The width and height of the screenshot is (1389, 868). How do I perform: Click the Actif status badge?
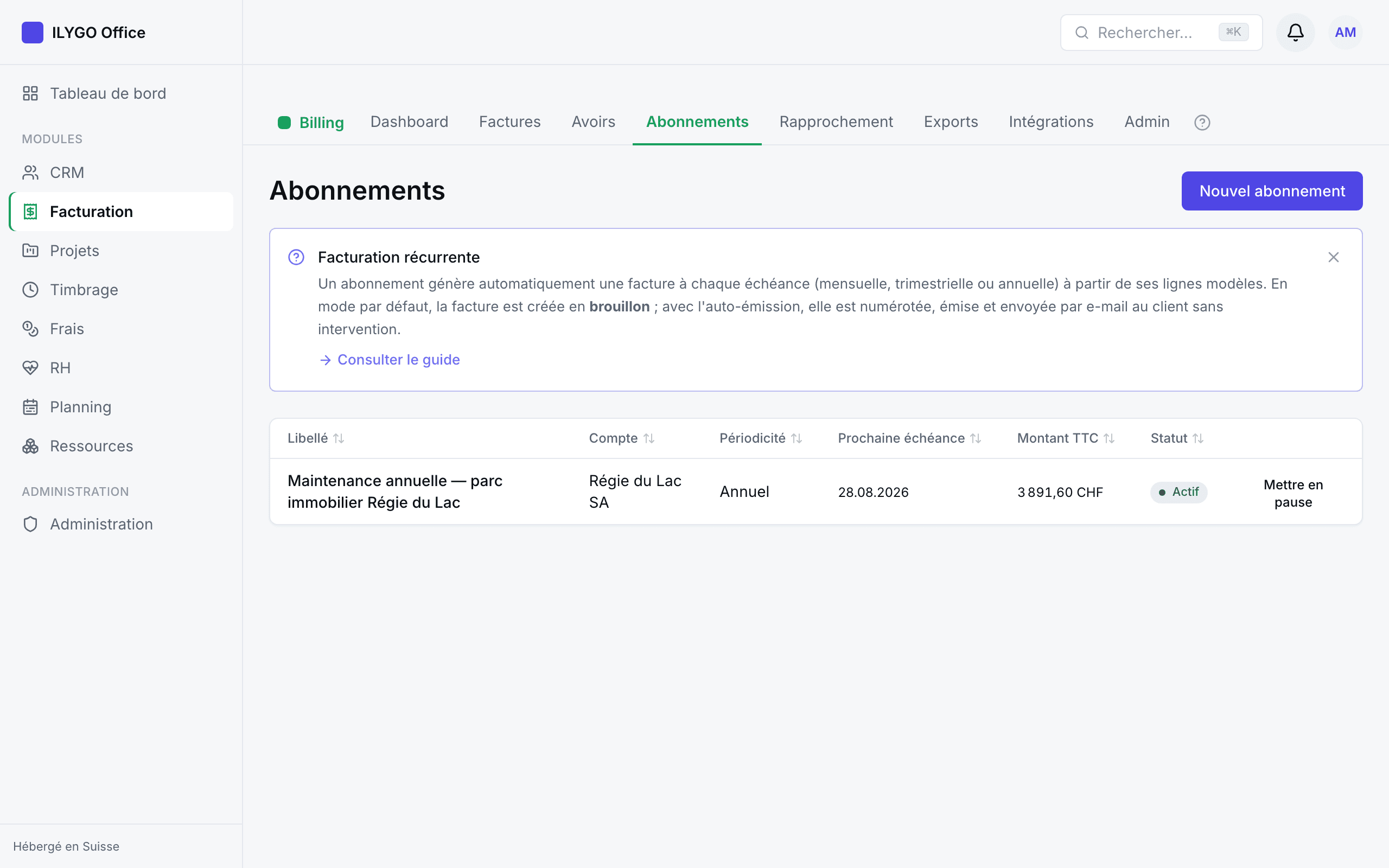[1178, 492]
